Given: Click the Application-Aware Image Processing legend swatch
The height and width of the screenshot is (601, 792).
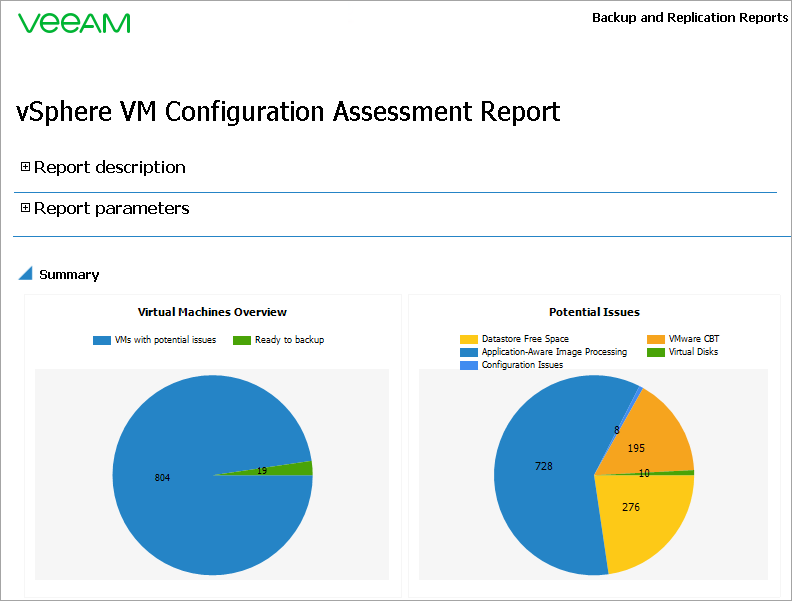Looking at the screenshot, I should tap(469, 352).
